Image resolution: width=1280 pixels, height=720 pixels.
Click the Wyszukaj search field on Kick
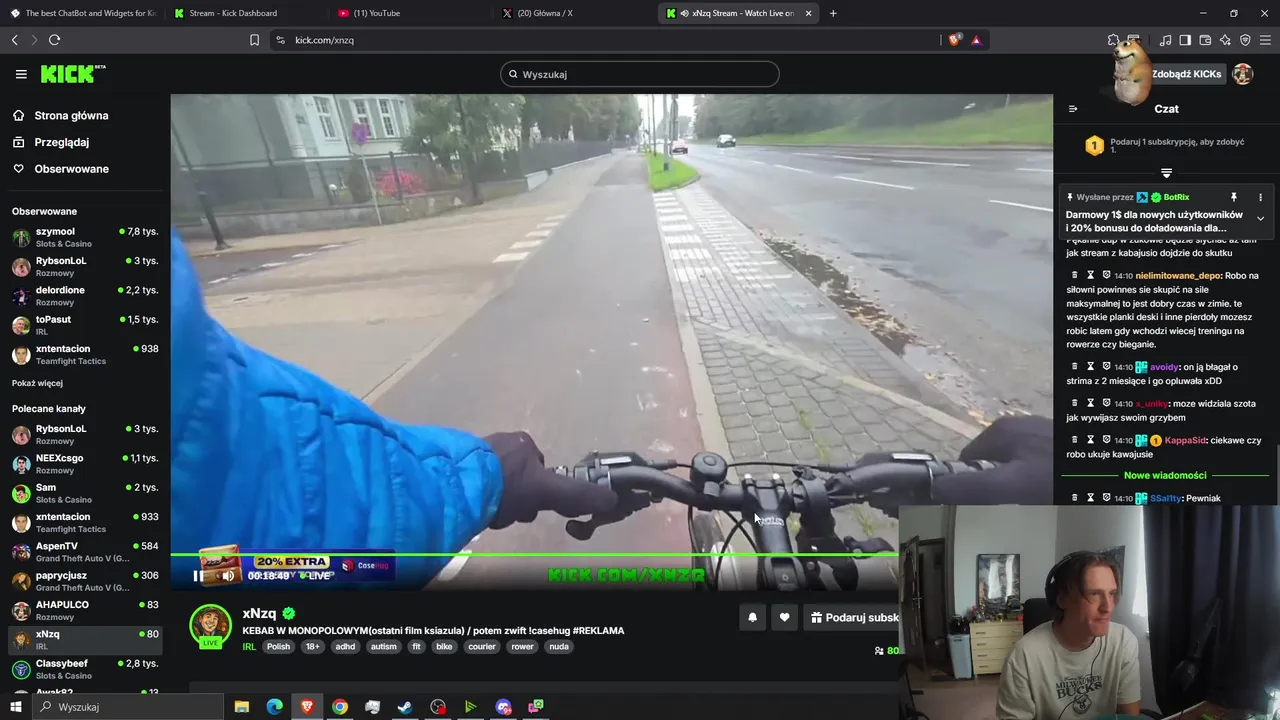640,74
